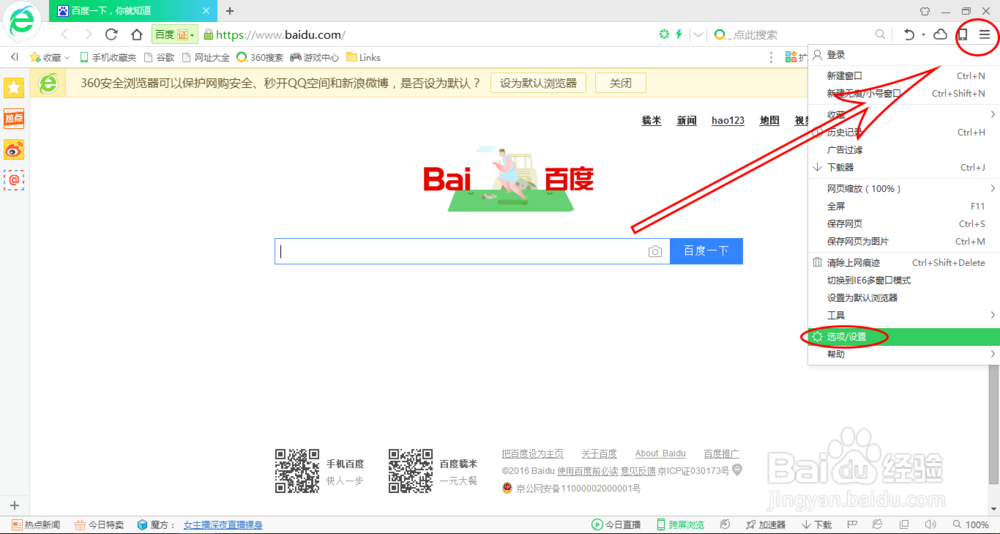Screen dimensions: 1000x534
Task: Open the 网址大全 bookmark
Action: (x=205, y=57)
